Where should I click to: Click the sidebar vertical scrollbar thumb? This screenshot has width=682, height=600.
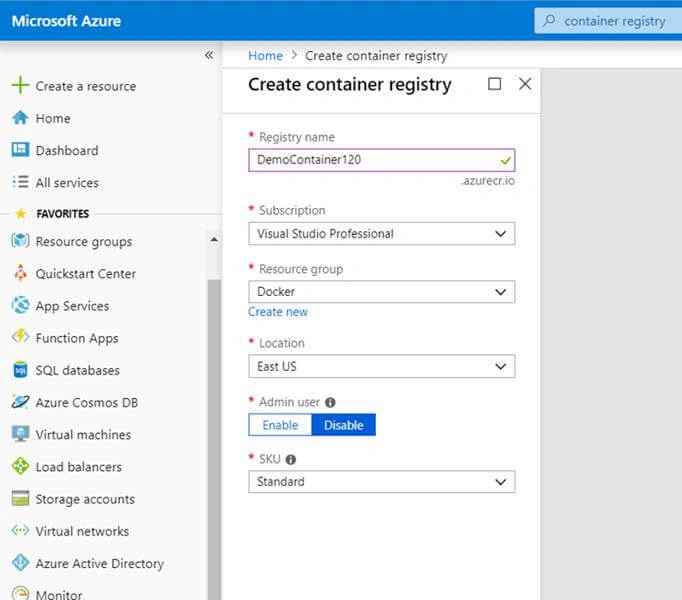coord(214,439)
